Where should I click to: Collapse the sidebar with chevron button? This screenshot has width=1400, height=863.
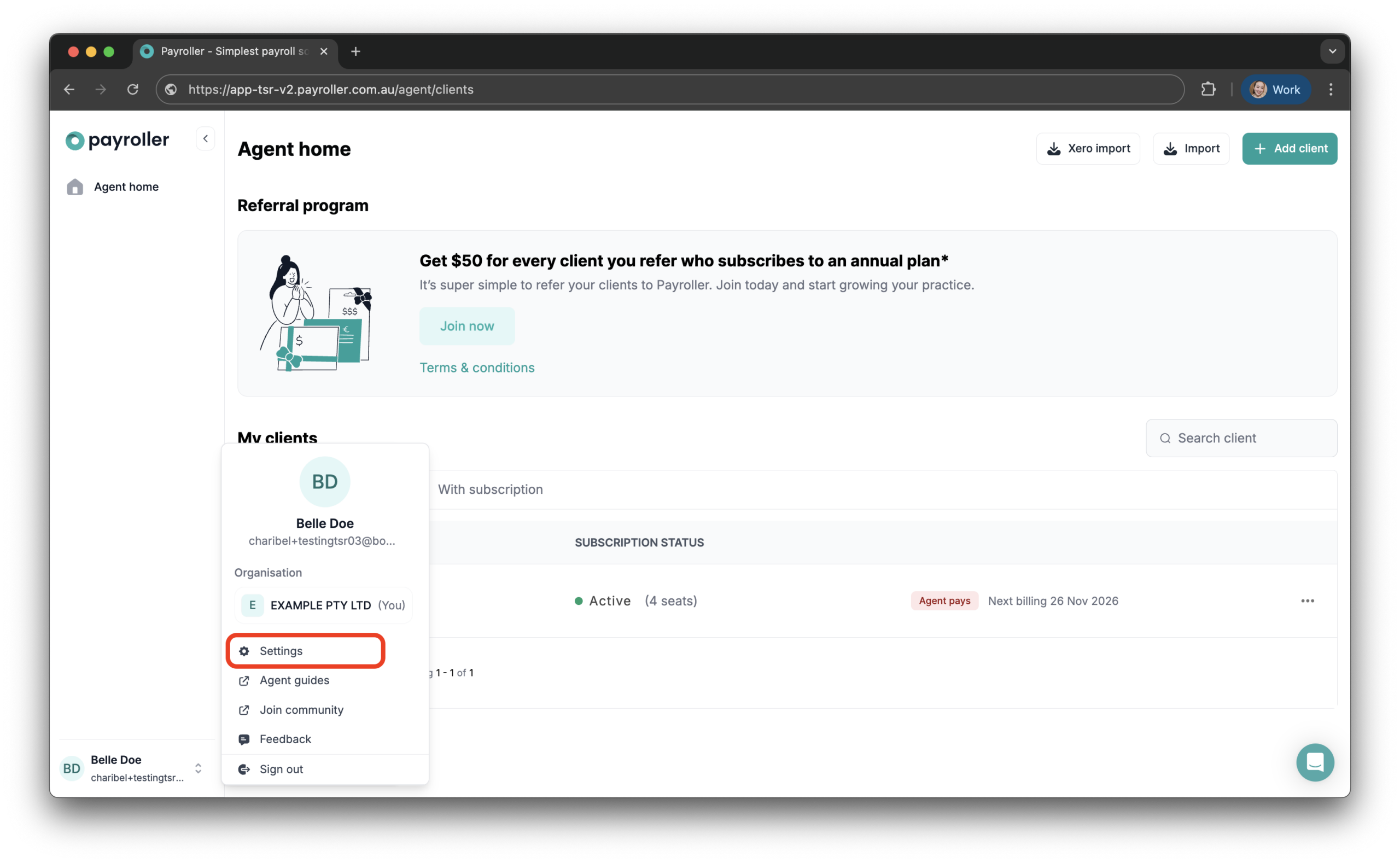206,139
